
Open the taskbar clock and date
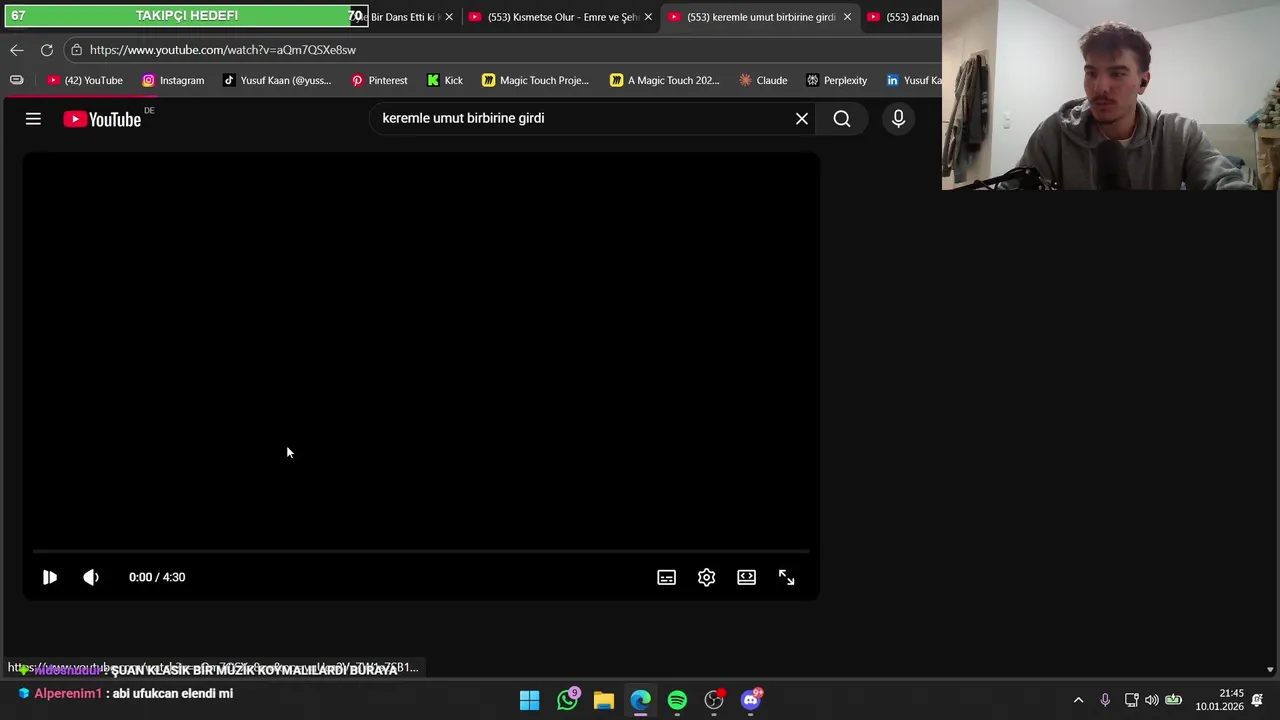pos(1219,700)
